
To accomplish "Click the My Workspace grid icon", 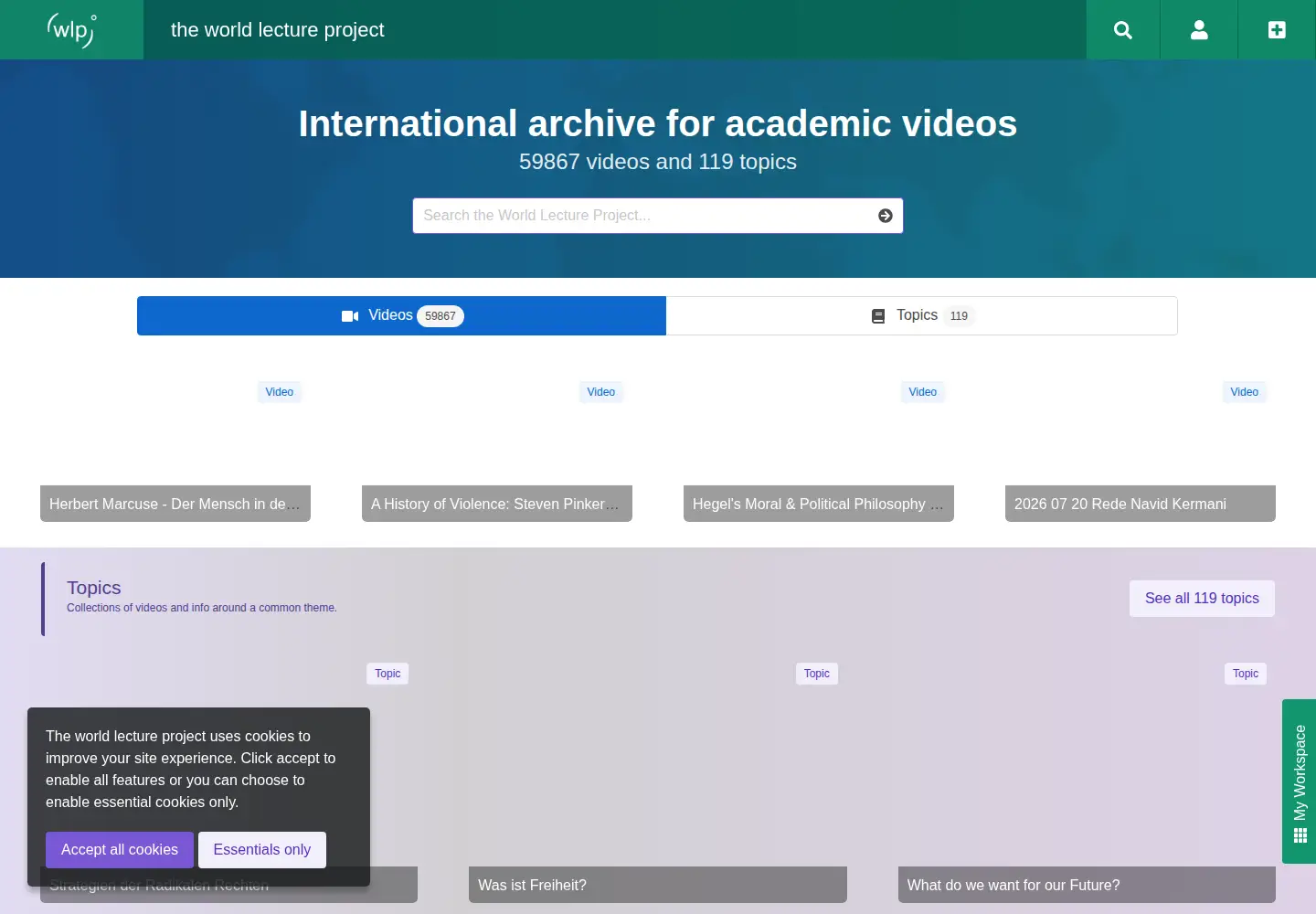I will [1300, 835].
